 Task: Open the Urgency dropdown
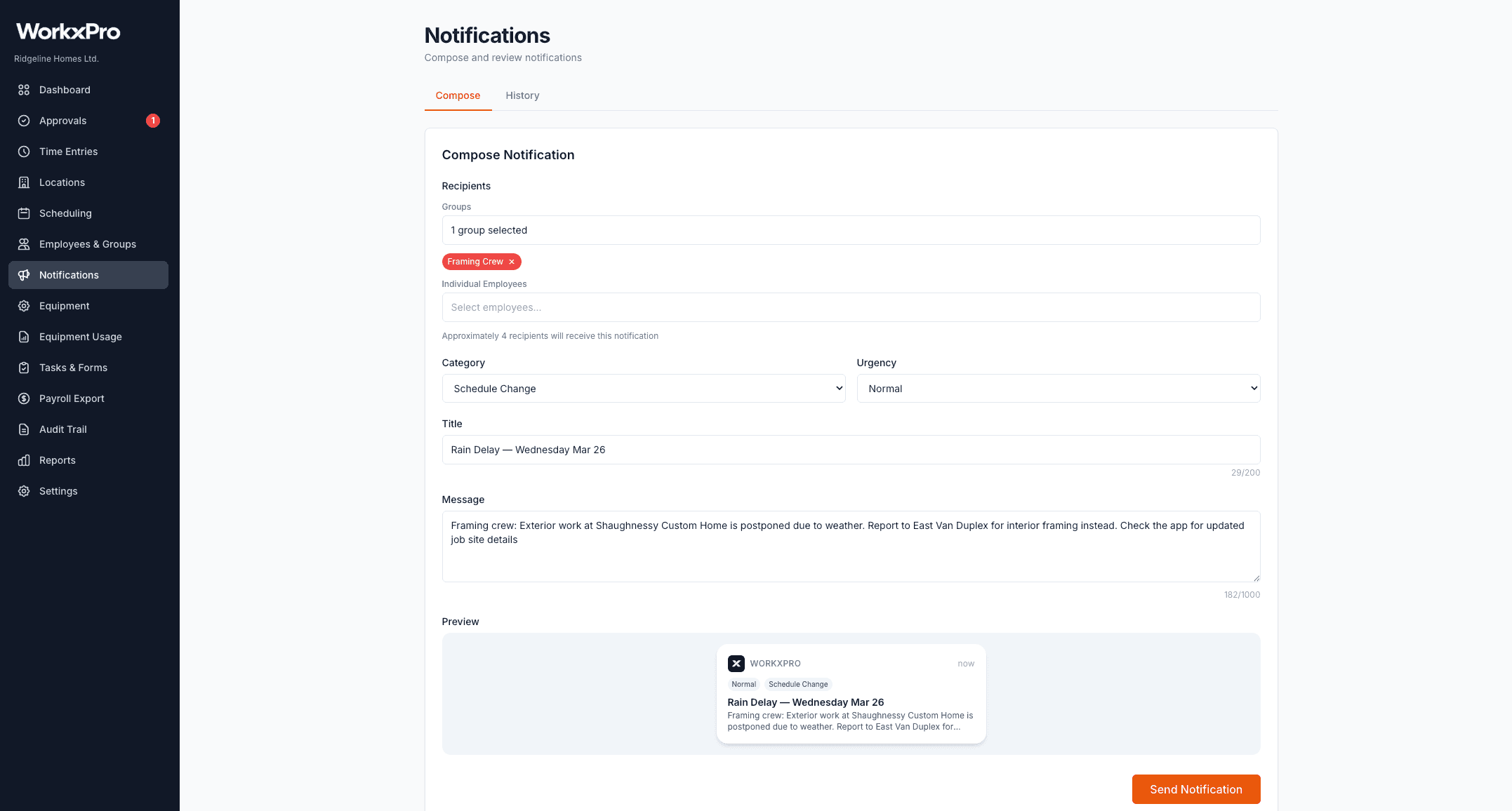tap(1059, 388)
